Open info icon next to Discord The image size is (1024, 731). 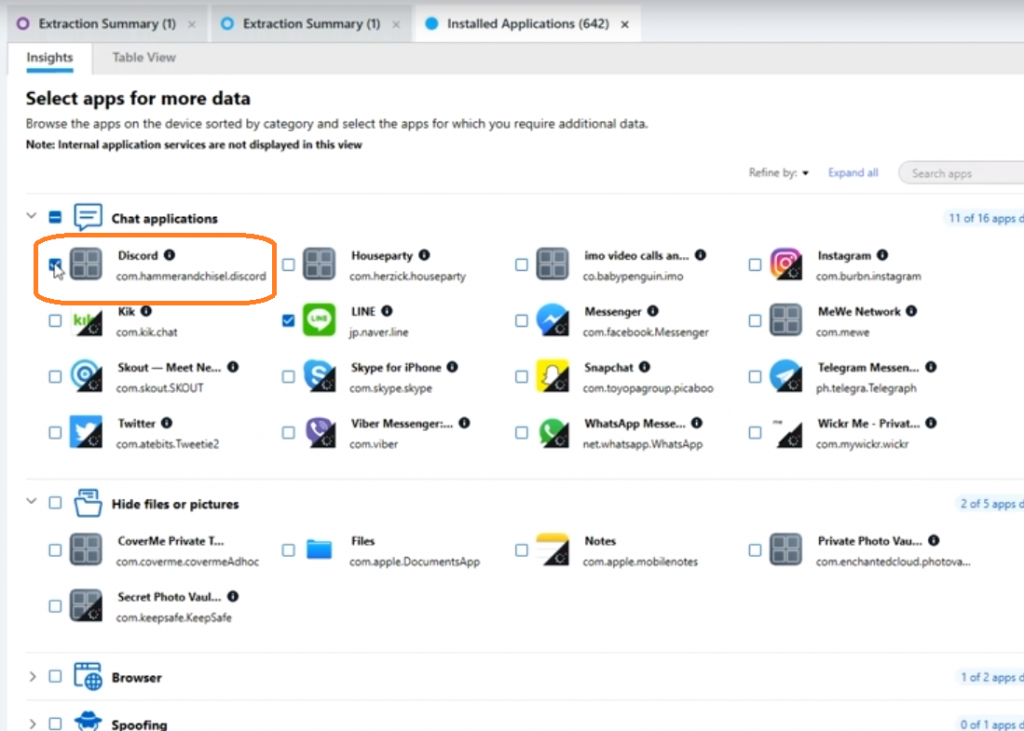click(x=169, y=255)
